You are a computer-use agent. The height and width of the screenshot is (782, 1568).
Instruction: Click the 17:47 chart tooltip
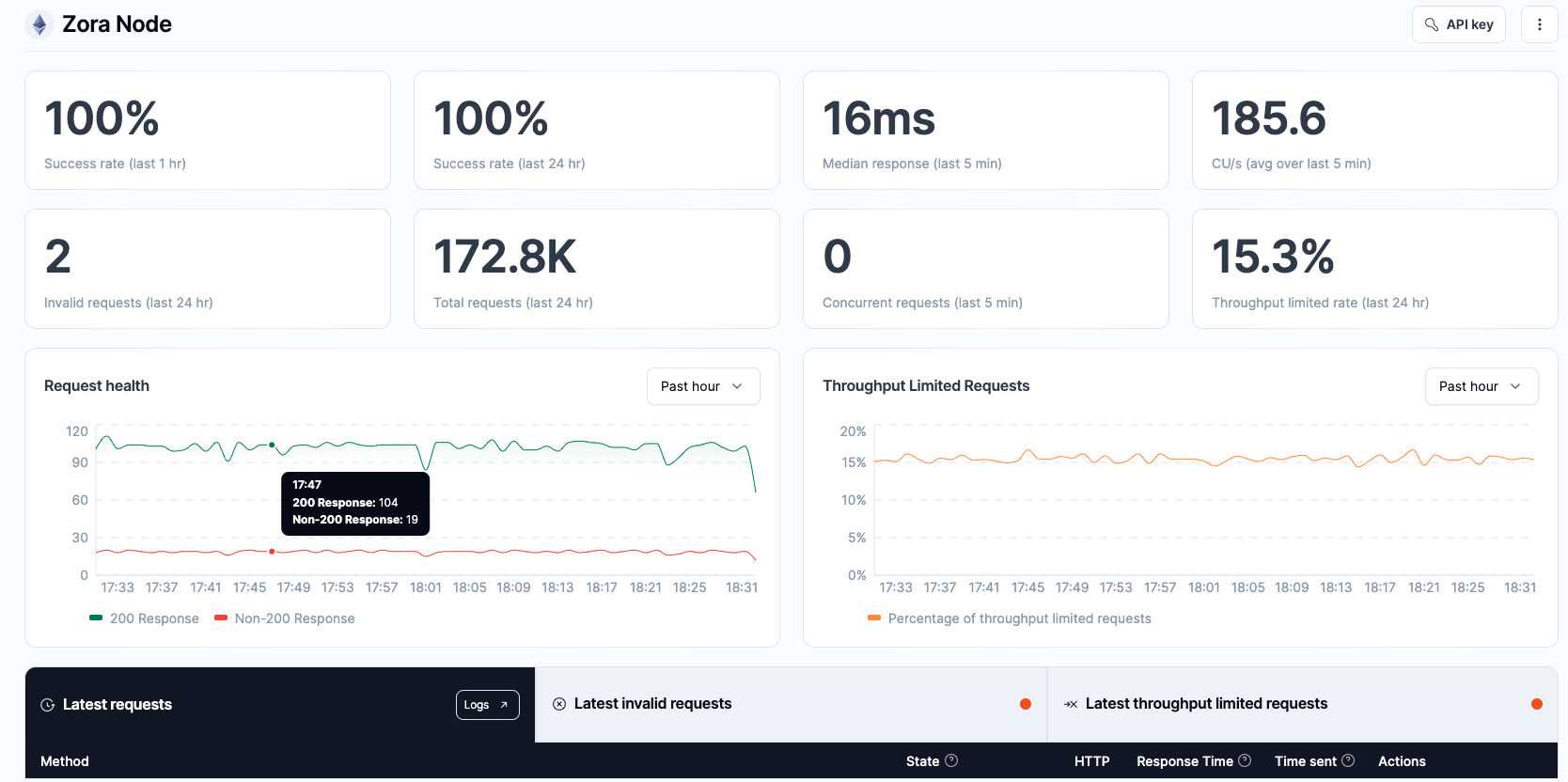[x=355, y=504]
